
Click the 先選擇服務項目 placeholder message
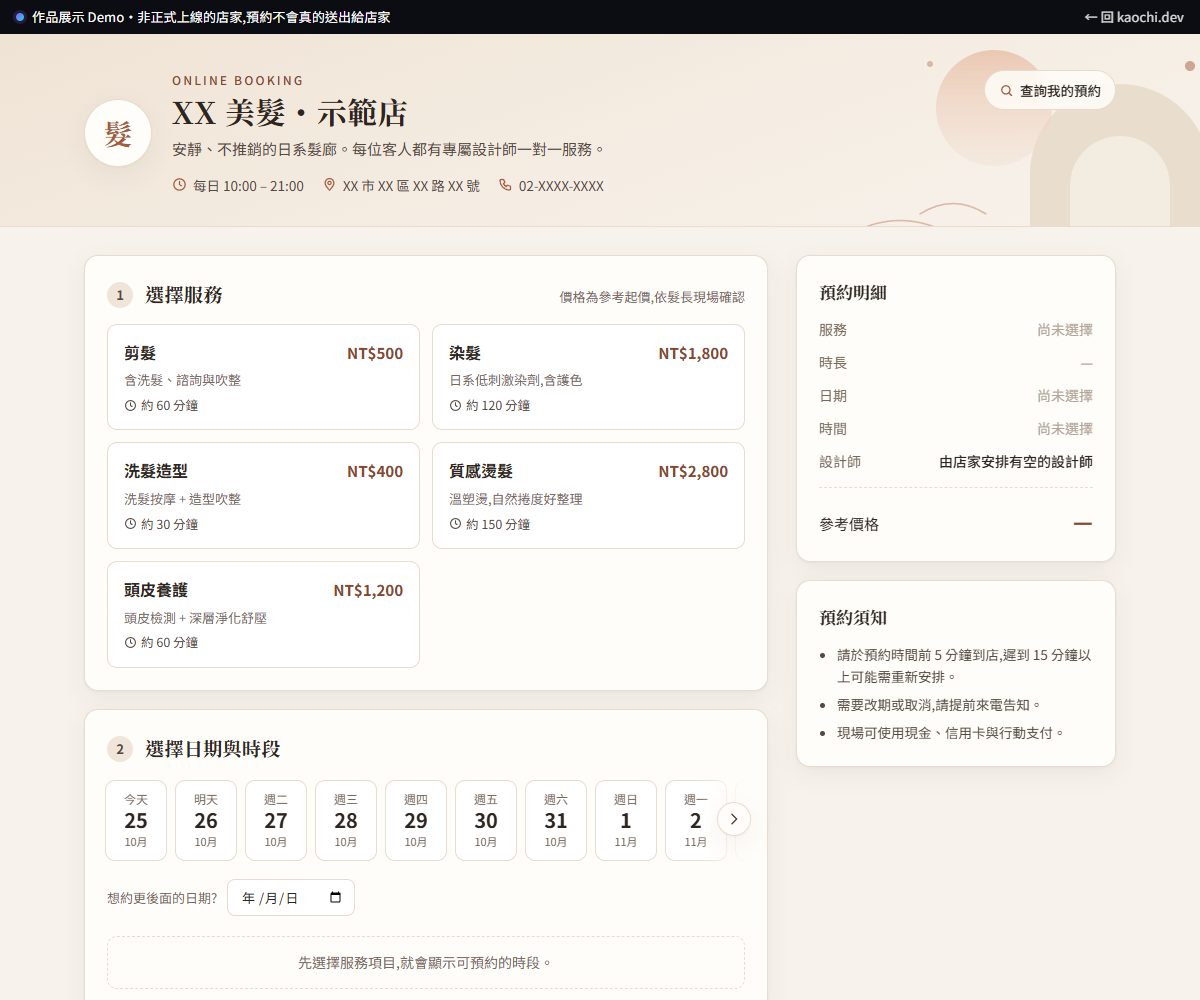click(x=426, y=962)
